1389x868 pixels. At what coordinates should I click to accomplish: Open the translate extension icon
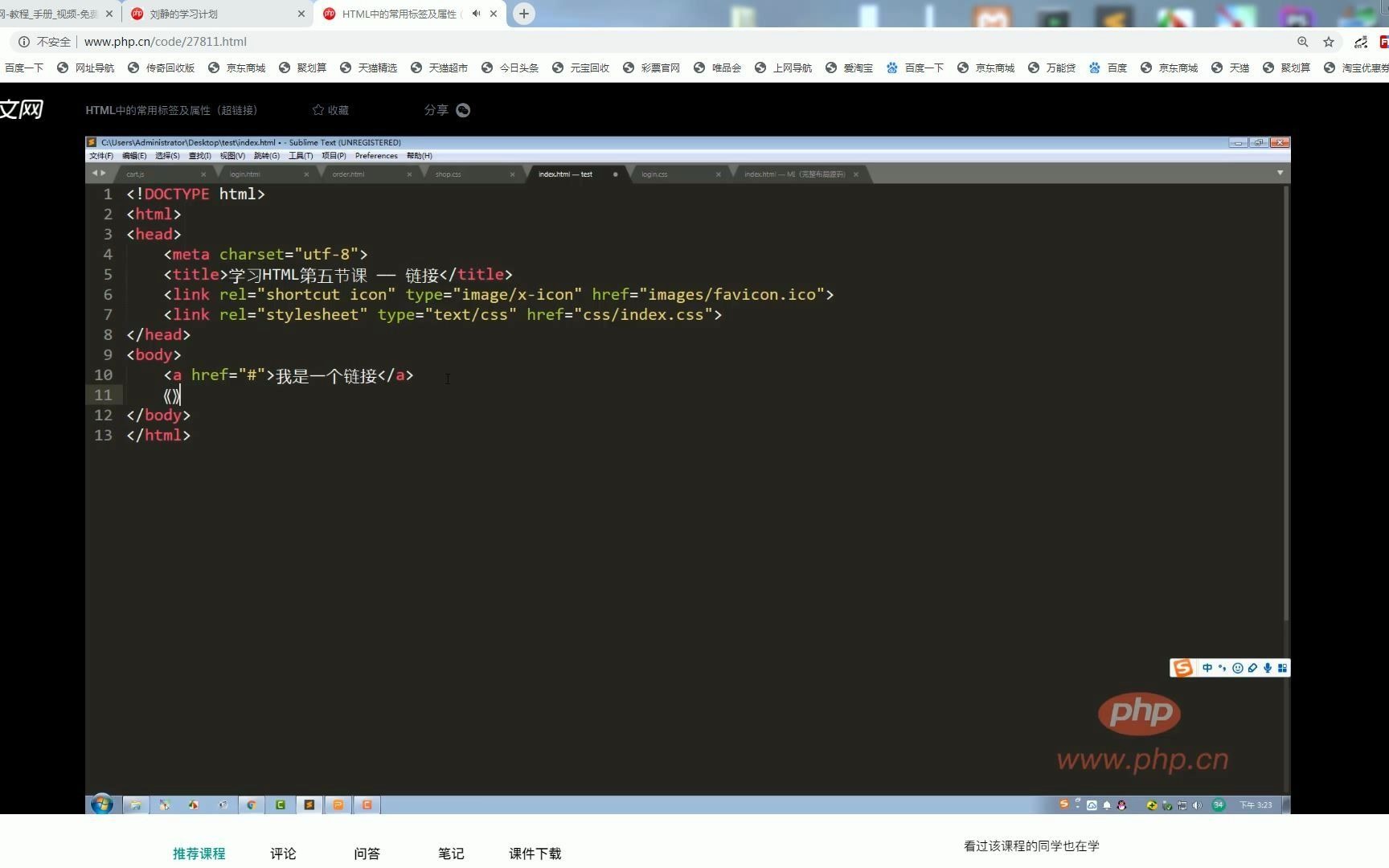[1360, 42]
